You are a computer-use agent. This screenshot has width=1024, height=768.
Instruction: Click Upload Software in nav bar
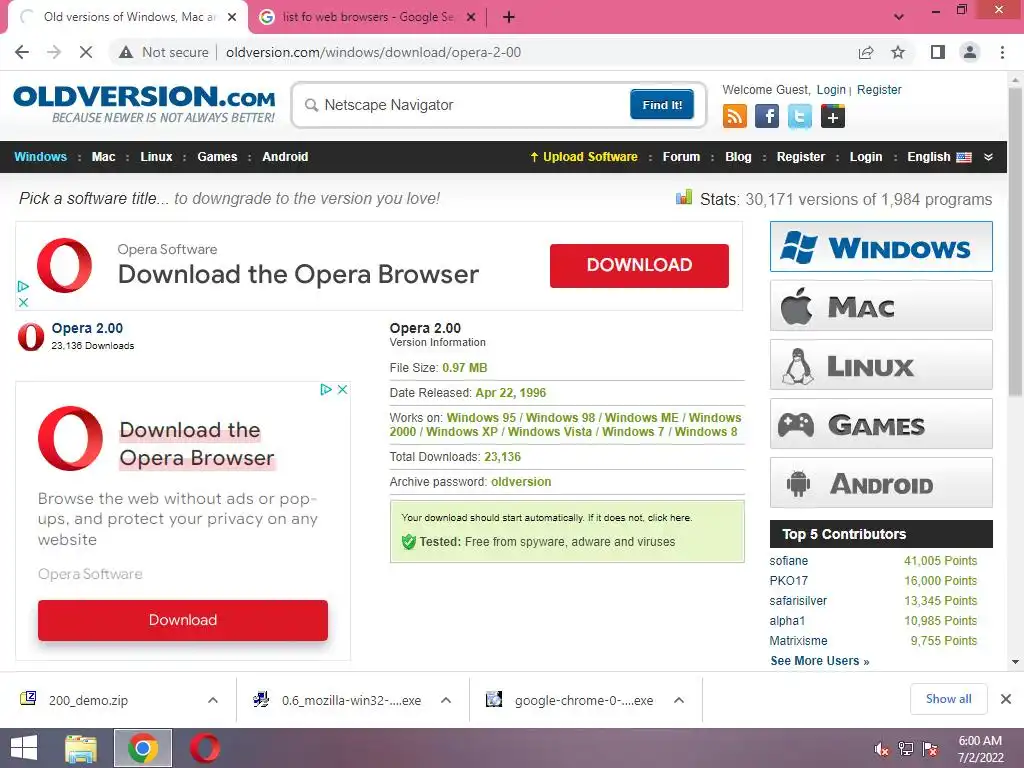[584, 157]
